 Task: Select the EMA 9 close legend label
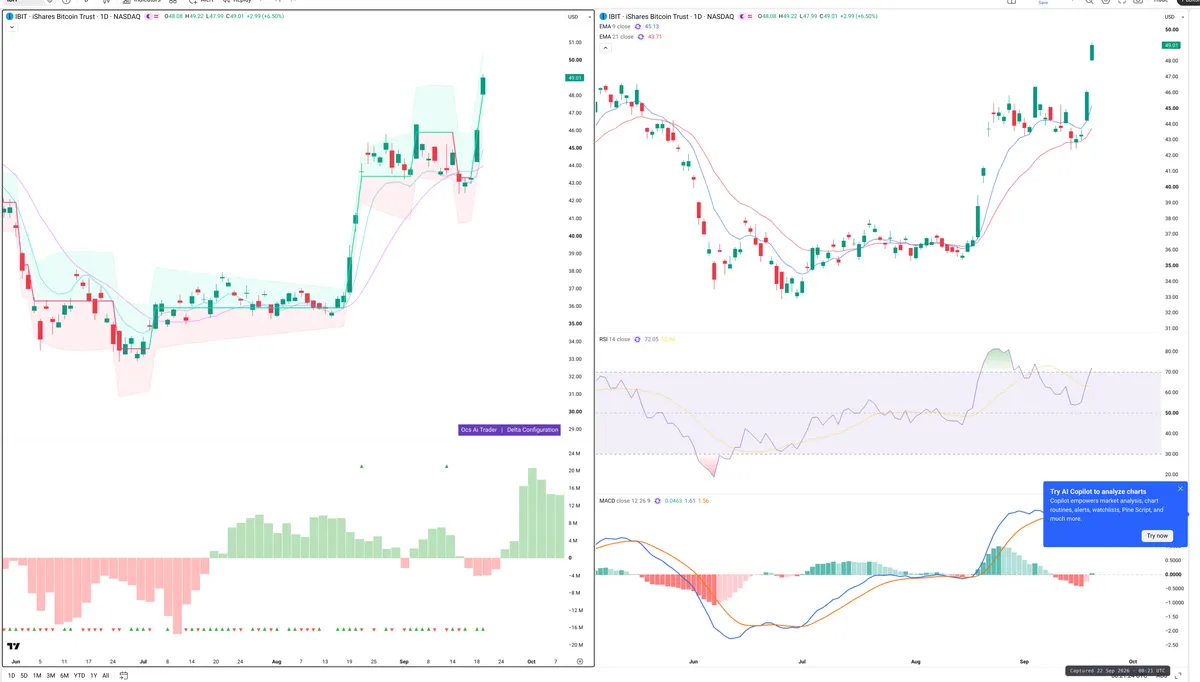point(615,26)
